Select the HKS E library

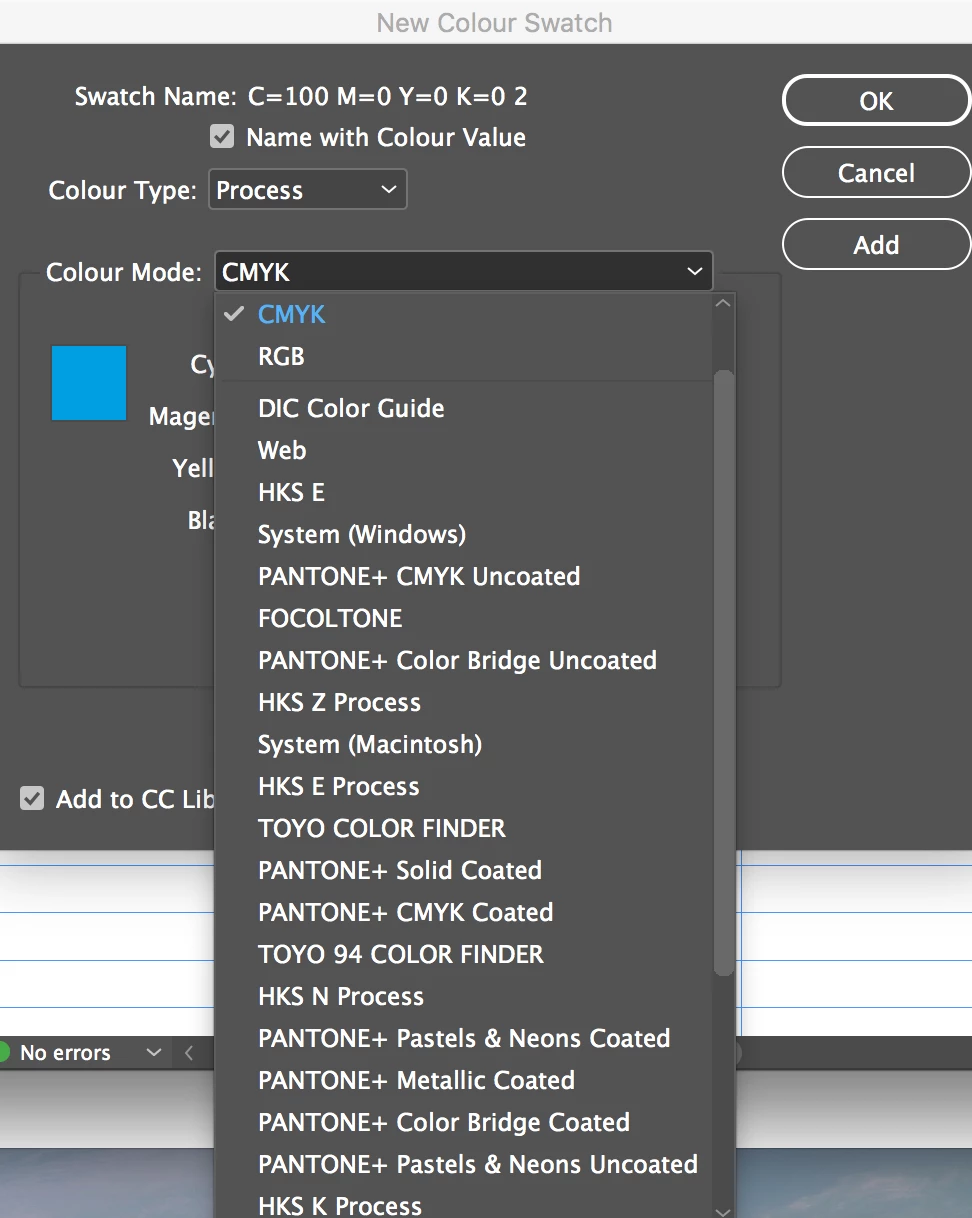[463, 492]
